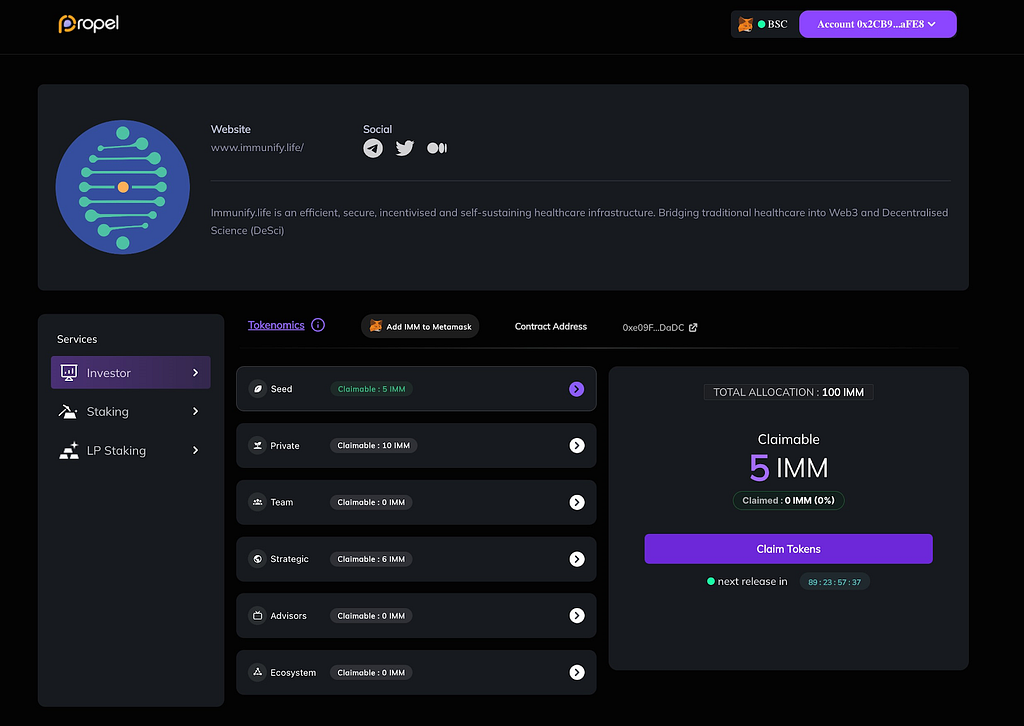Click contract address 0xe09F...DaDC
Screen dimensions: 1024x726
(x=653, y=327)
